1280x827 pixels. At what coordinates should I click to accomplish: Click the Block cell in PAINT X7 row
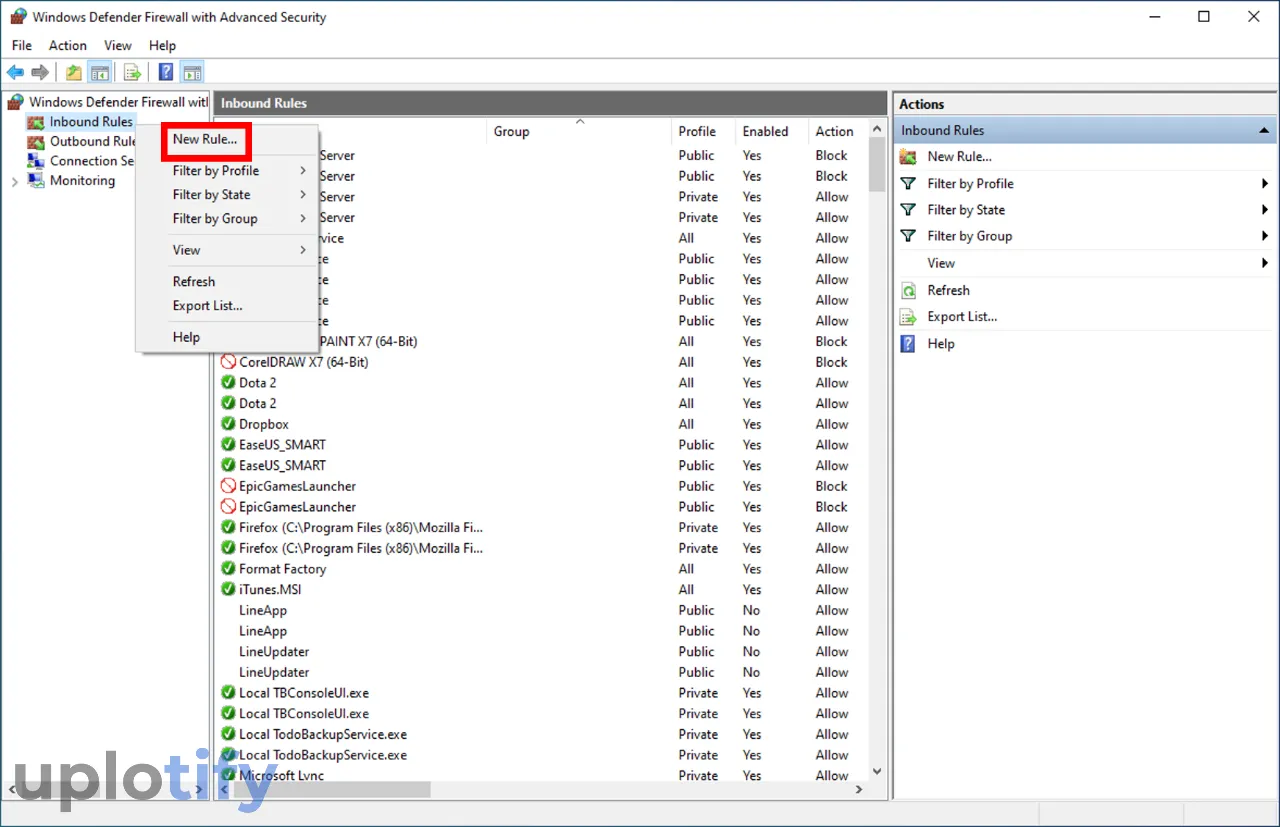pos(831,342)
